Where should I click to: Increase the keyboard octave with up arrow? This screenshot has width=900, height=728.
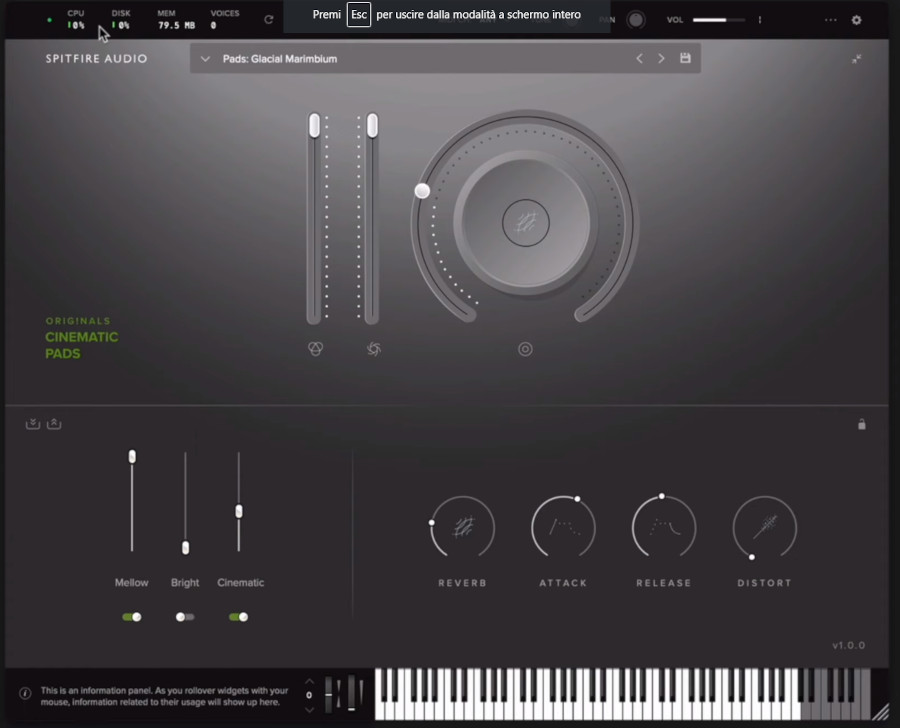tap(309, 681)
